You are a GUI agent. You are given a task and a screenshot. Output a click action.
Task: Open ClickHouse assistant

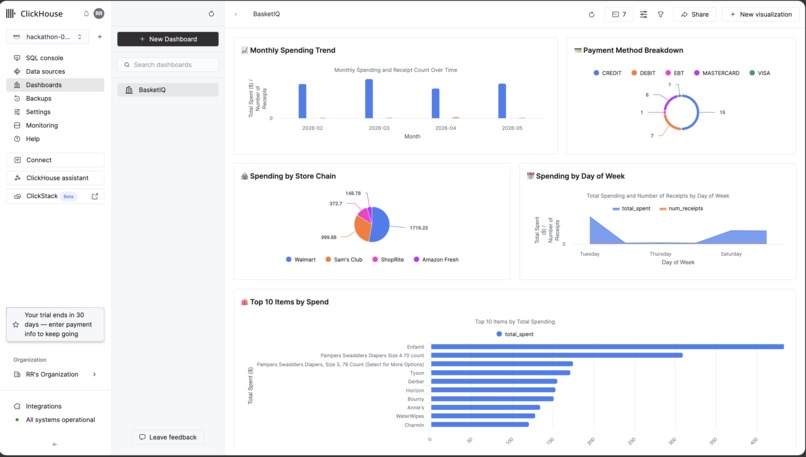coord(56,178)
